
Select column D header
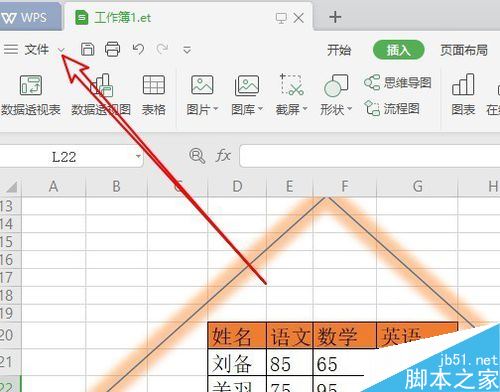pos(237,187)
